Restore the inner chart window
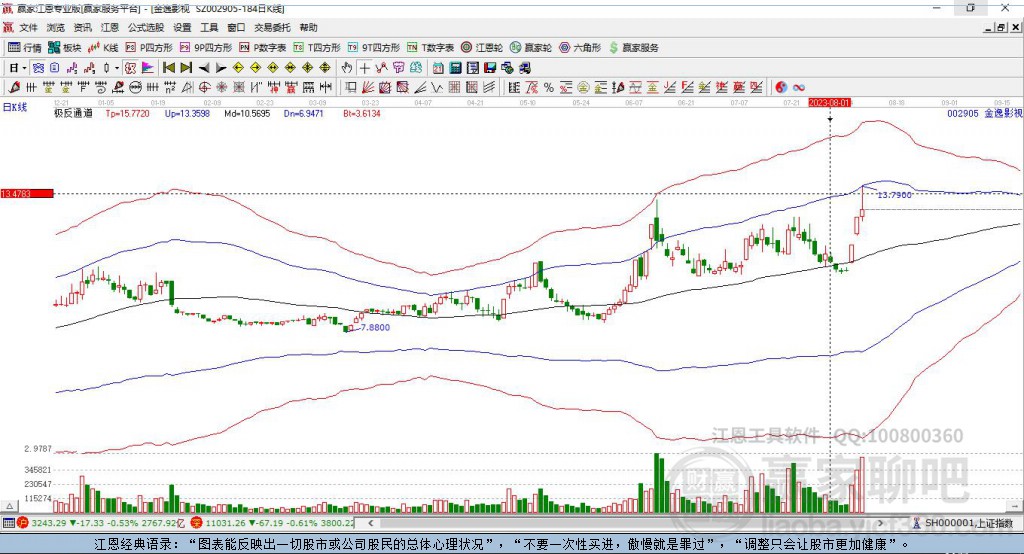The width and height of the screenshot is (1024, 554). pyautogui.click(x=1000, y=27)
